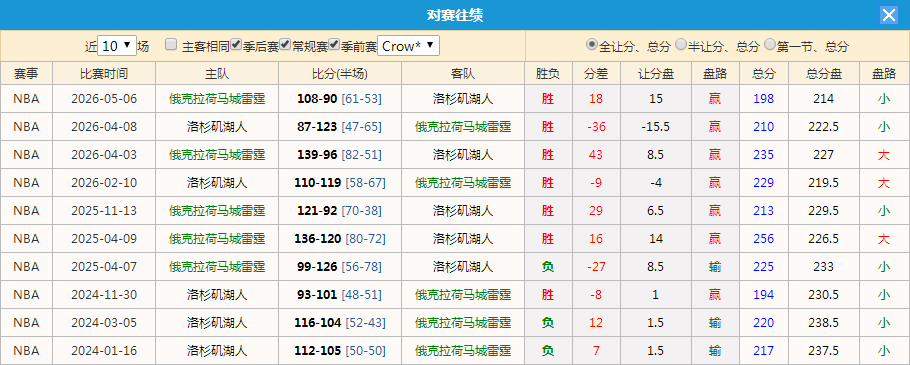Uncheck the 季前赛 checkbox
Image resolution: width=910 pixels, height=365 pixels.
334,45
